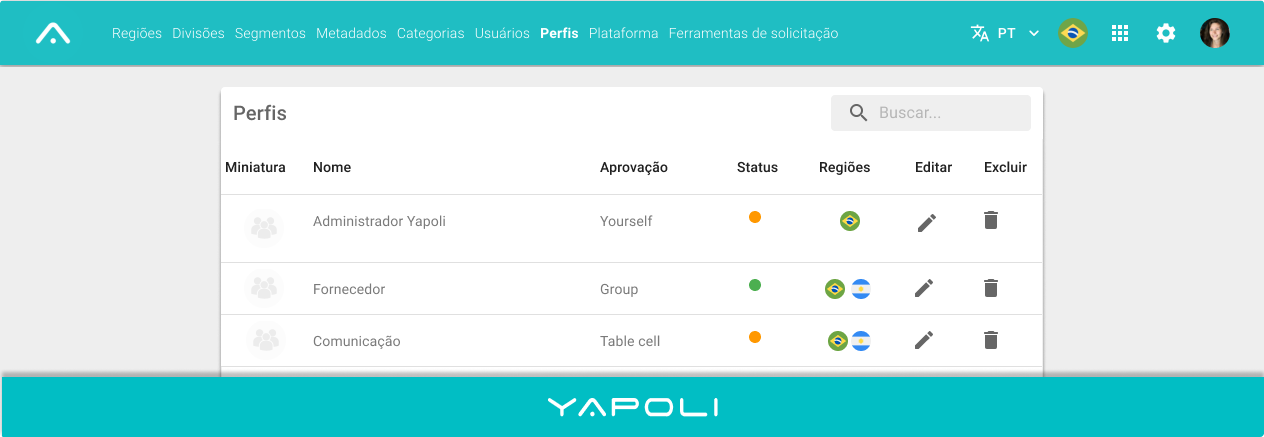The width and height of the screenshot is (1264, 437).
Task: Click the green status dot for Fornecedor
Action: click(x=755, y=285)
